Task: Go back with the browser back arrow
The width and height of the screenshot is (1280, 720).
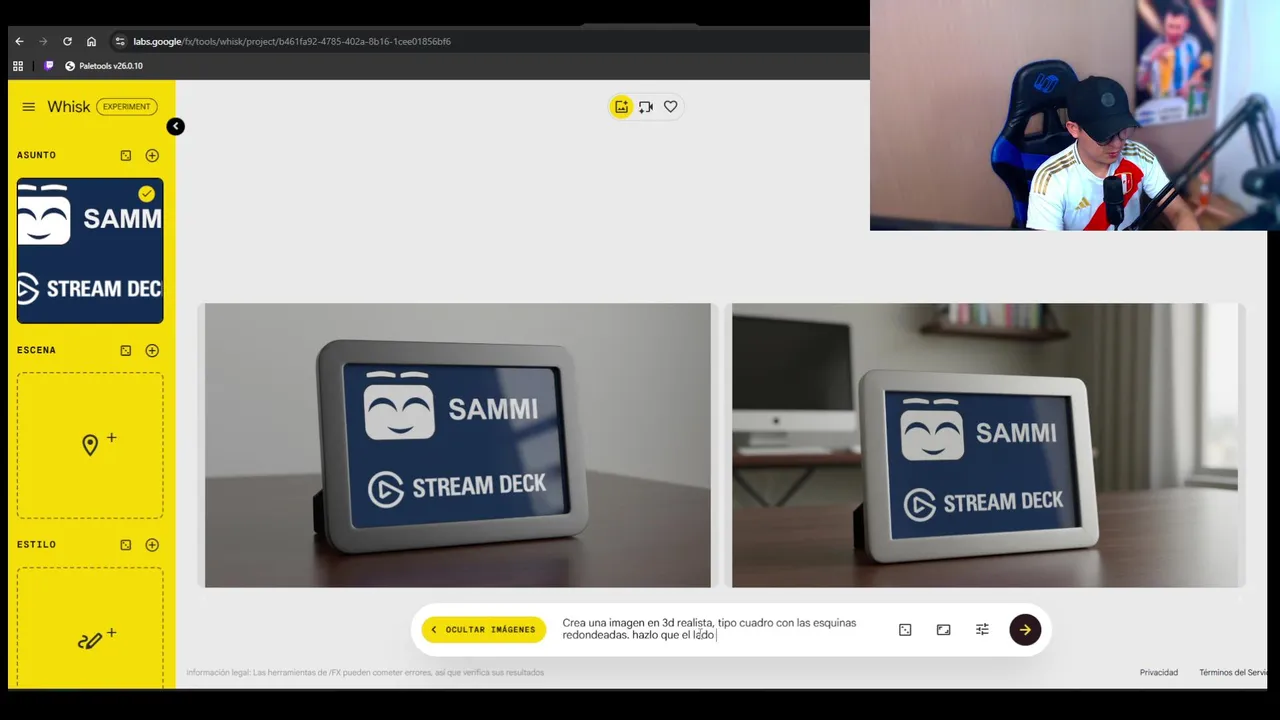Action: [19, 41]
